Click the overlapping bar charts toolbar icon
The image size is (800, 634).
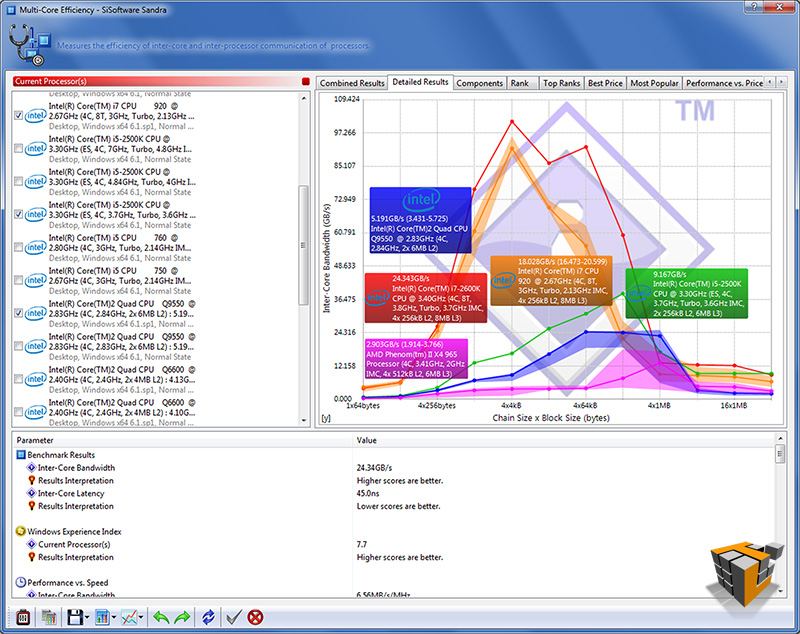(49, 617)
